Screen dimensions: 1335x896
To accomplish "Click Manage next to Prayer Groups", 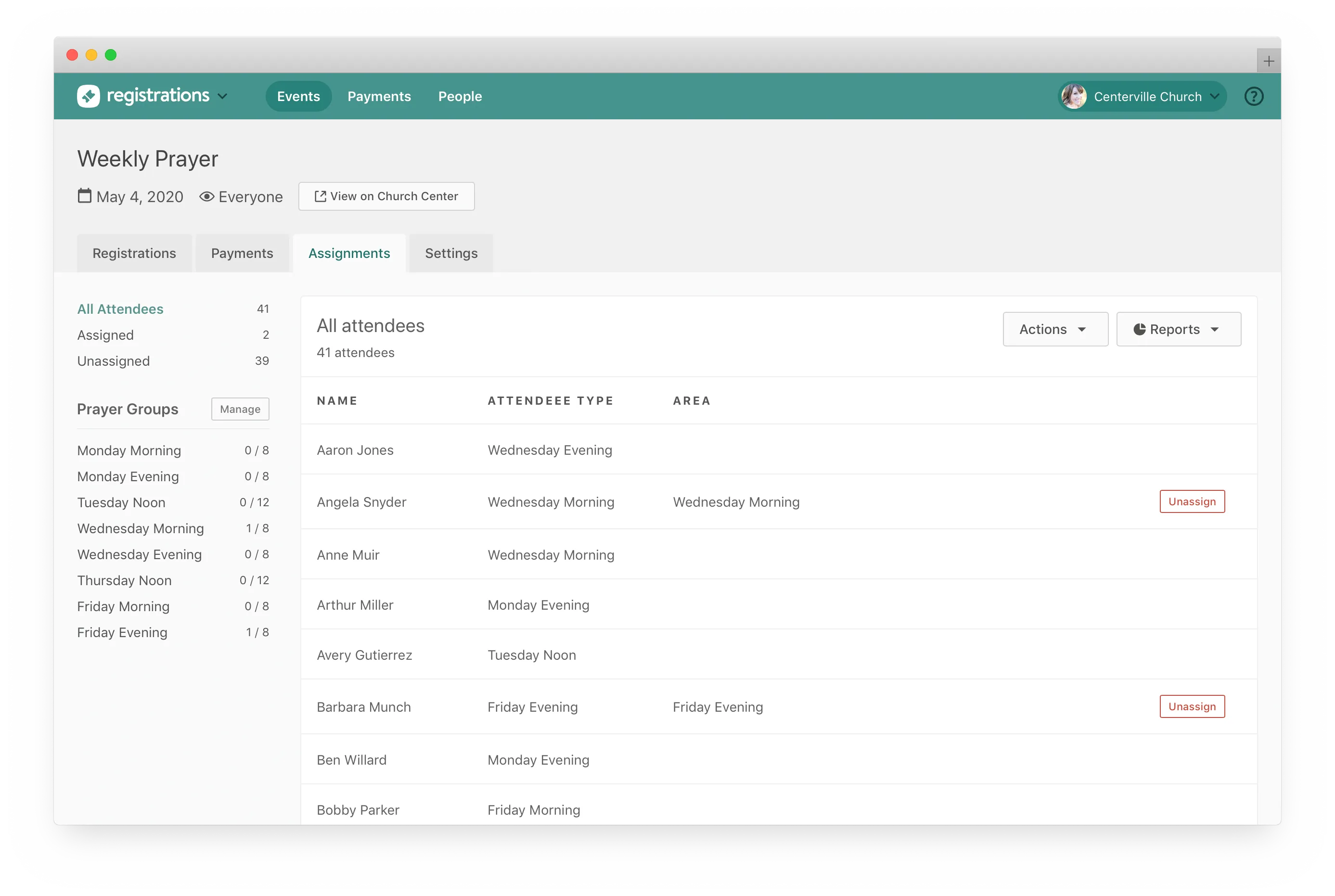I will (x=240, y=409).
